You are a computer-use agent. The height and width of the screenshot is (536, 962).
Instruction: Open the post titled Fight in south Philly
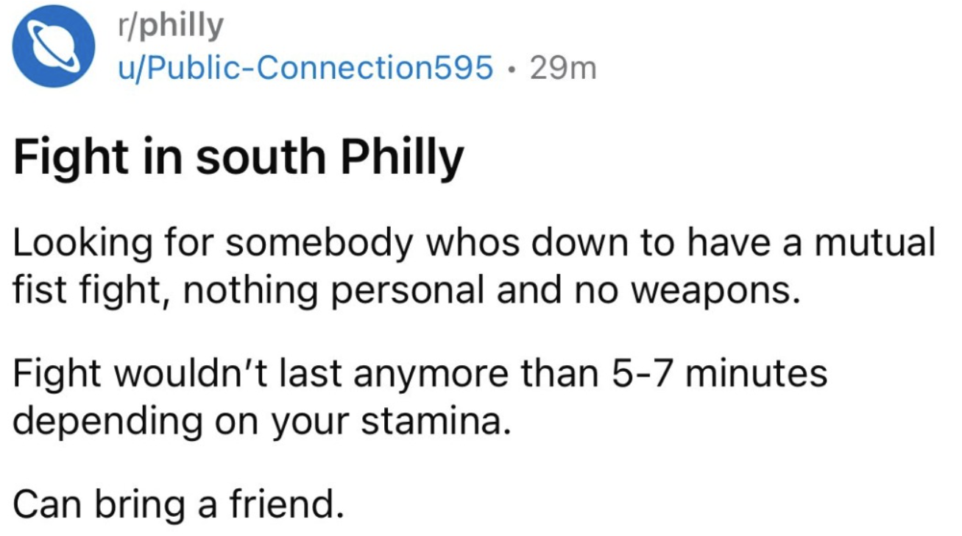(238, 157)
